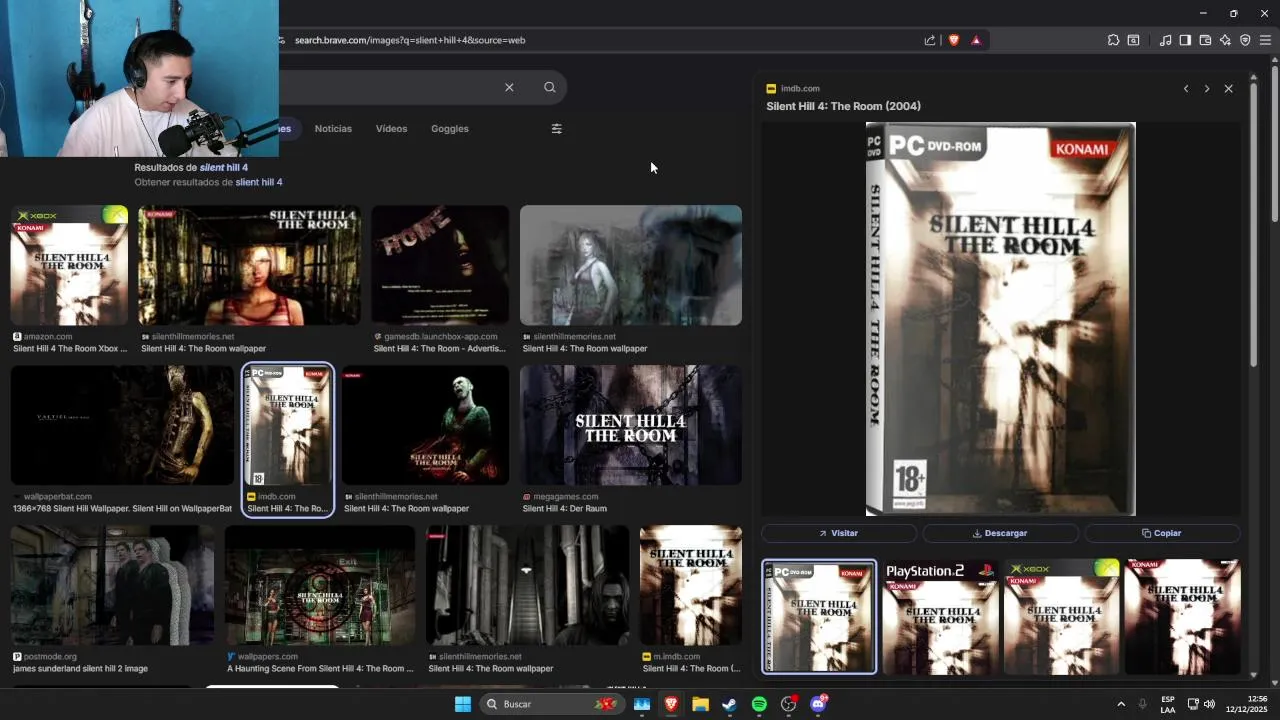Open the imdb.com source link in preview
This screenshot has height=720, width=1280.
click(800, 89)
